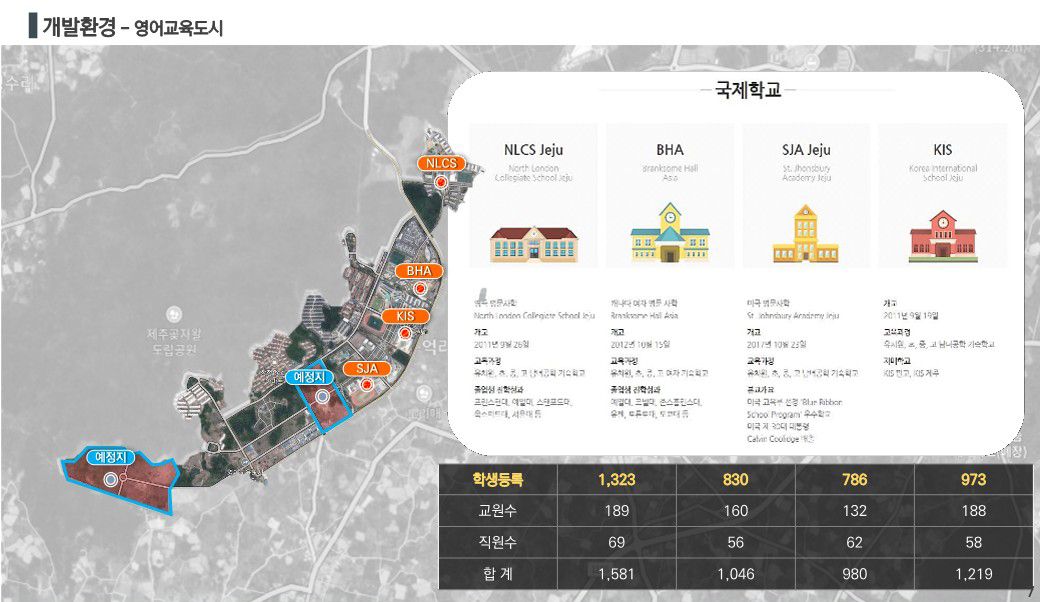Click the red map pin under KIS map label

tap(405, 333)
